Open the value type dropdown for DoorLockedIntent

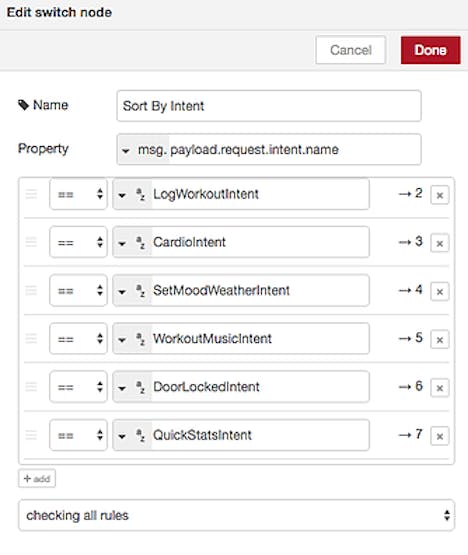coord(132,387)
